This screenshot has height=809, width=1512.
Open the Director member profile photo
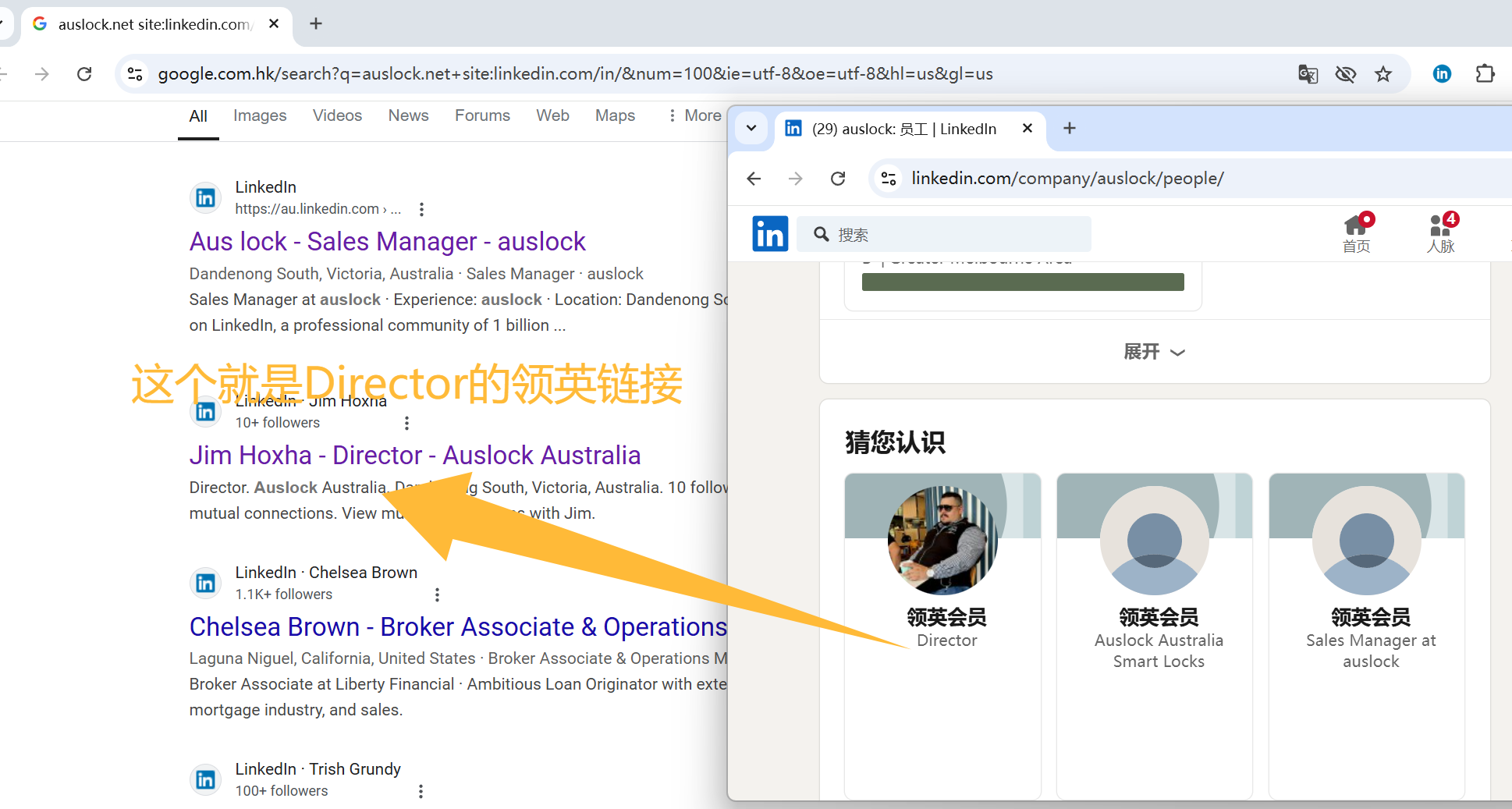(x=942, y=541)
